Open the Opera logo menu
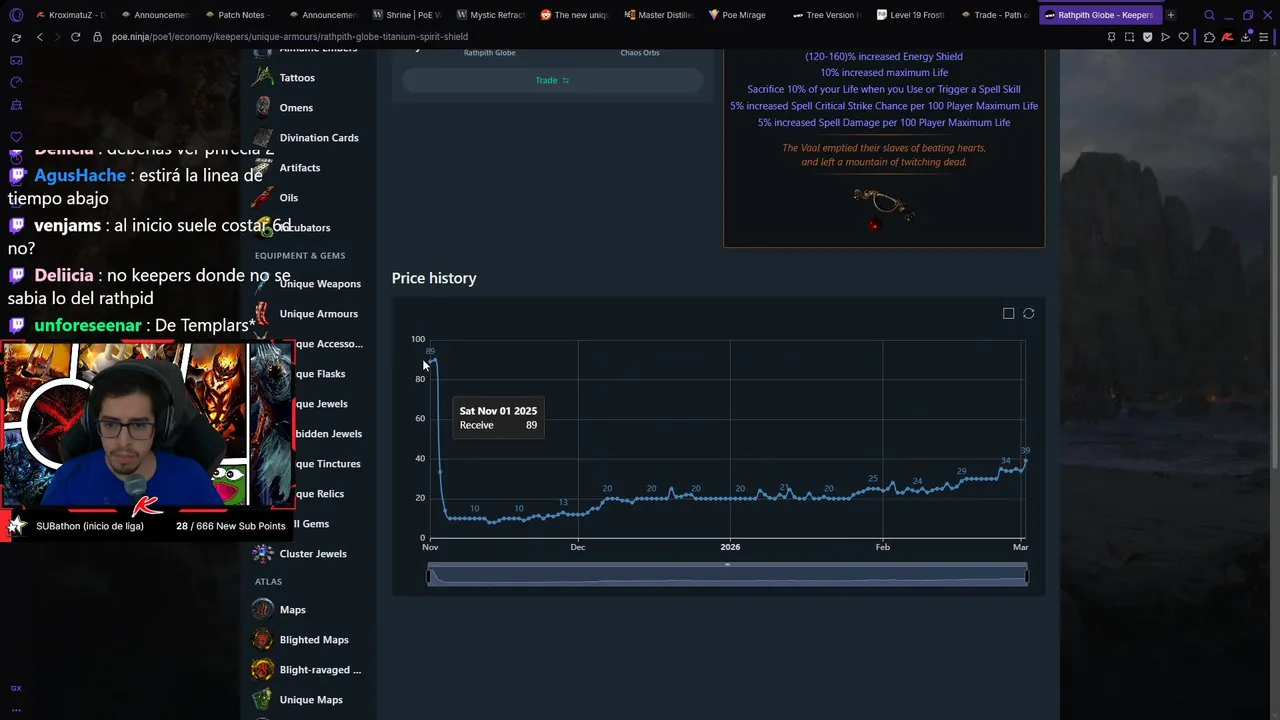The image size is (1280, 720). 15,15
